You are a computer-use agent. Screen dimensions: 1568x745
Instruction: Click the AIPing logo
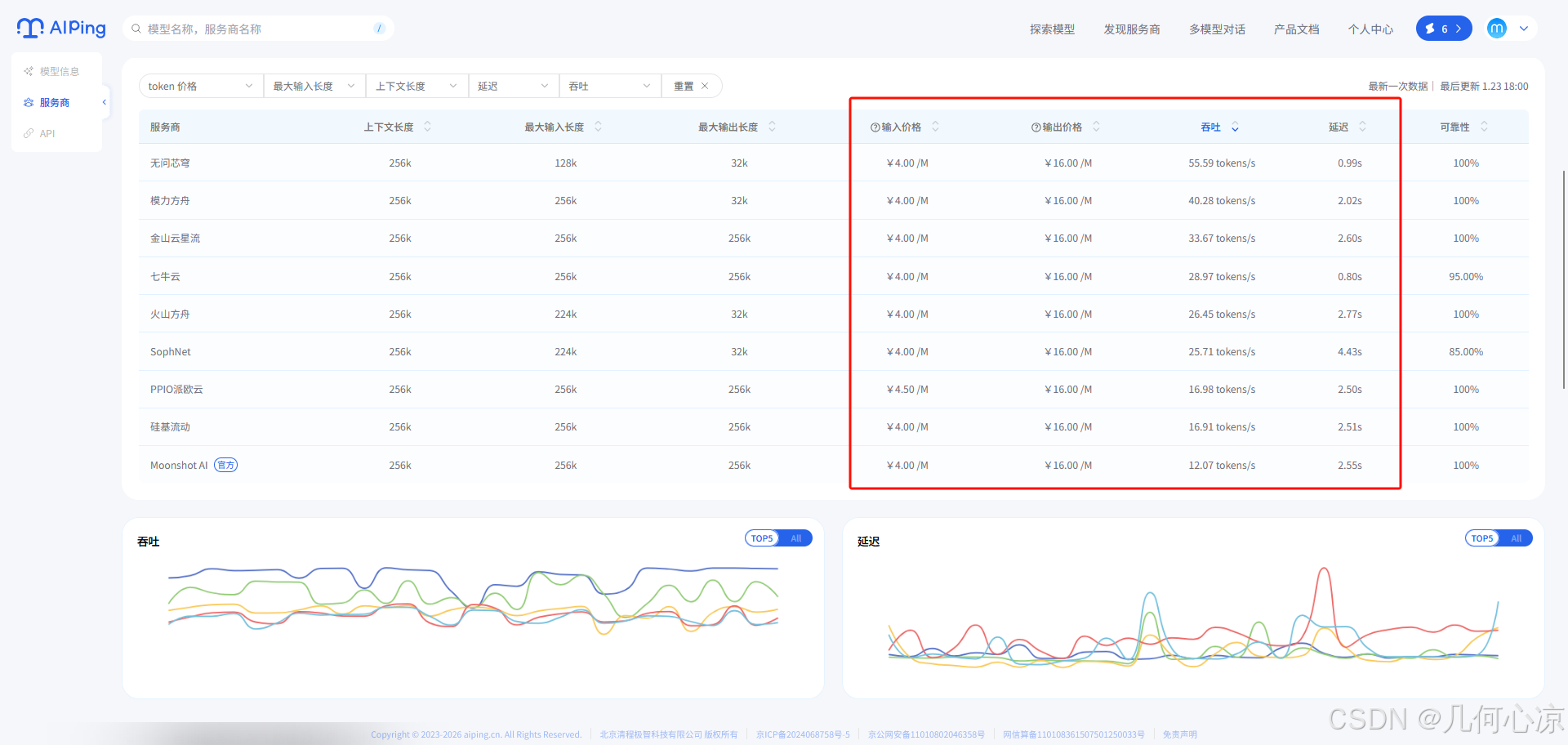(61, 28)
